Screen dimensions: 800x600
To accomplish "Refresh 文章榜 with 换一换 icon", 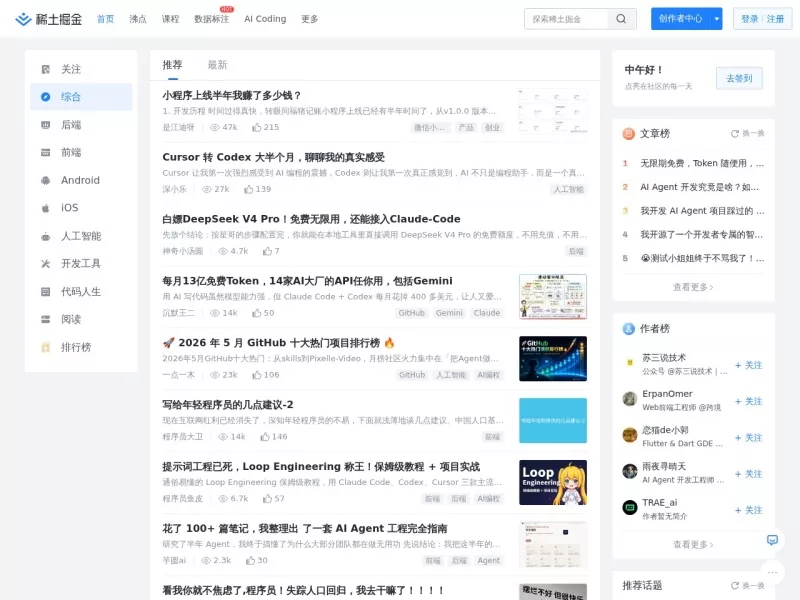I will click(735, 134).
